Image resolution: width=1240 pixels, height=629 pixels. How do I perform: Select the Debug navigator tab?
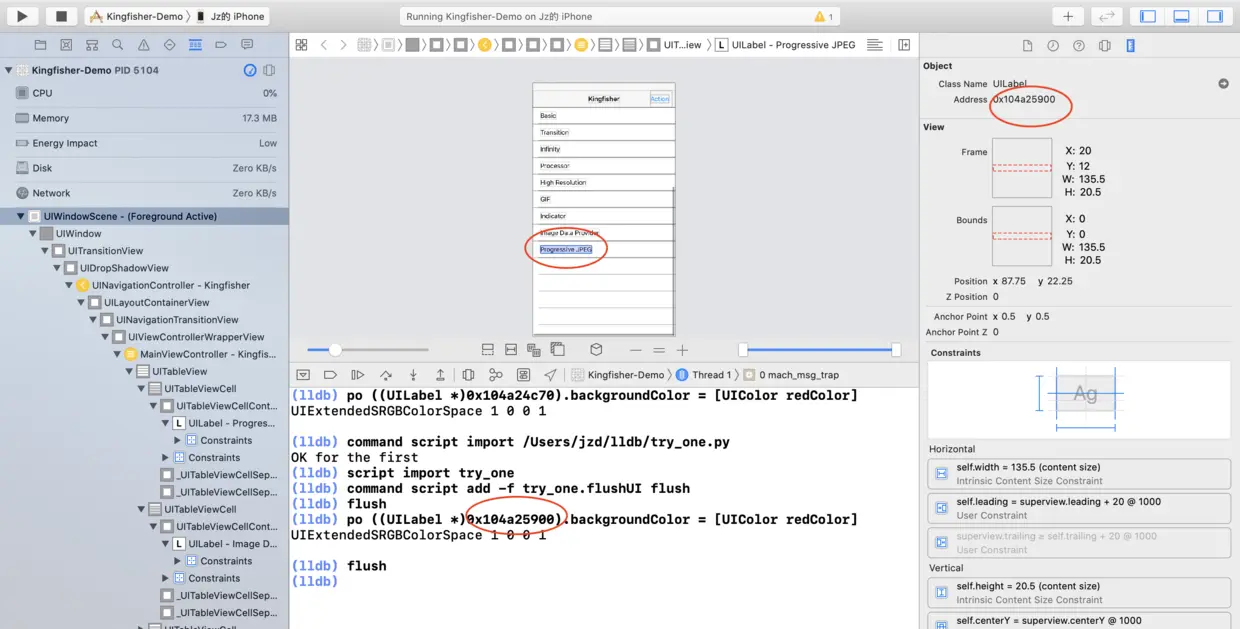click(195, 45)
